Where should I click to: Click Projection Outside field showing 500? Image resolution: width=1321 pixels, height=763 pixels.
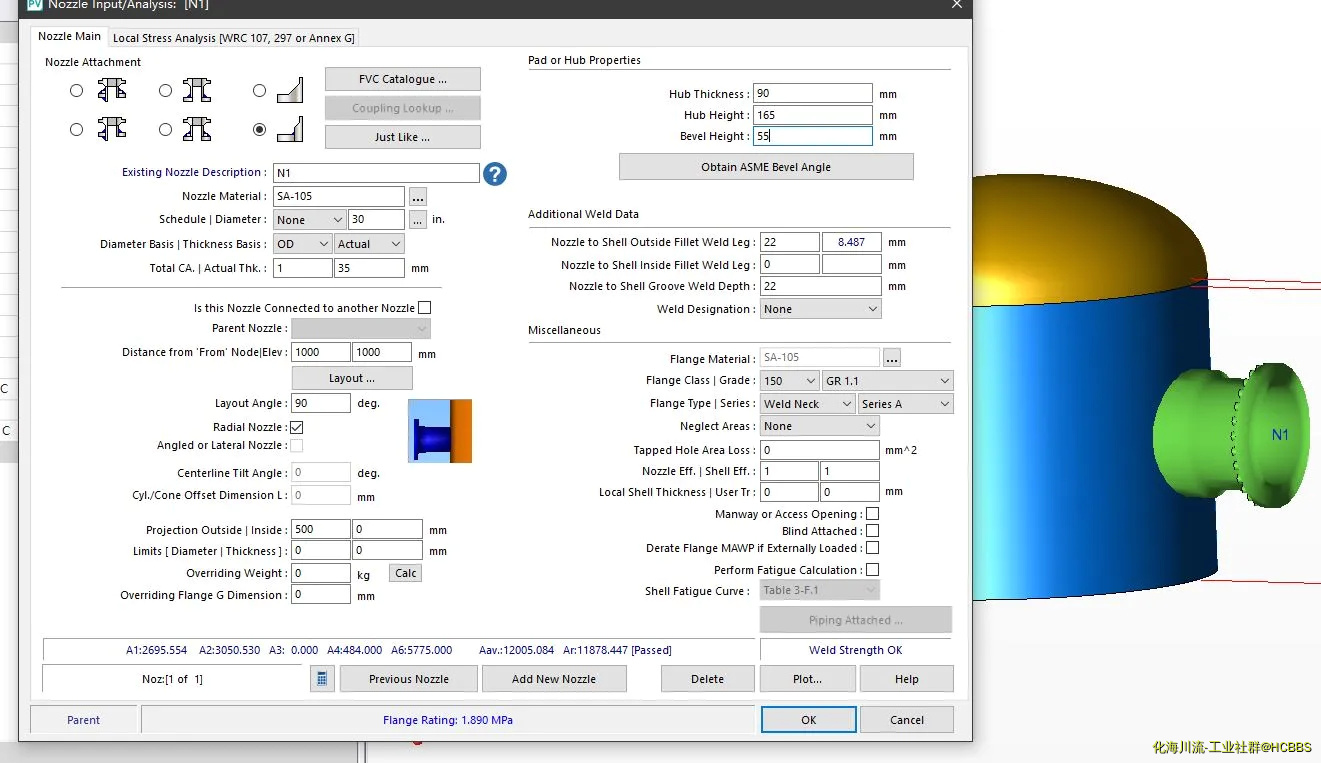coord(321,530)
